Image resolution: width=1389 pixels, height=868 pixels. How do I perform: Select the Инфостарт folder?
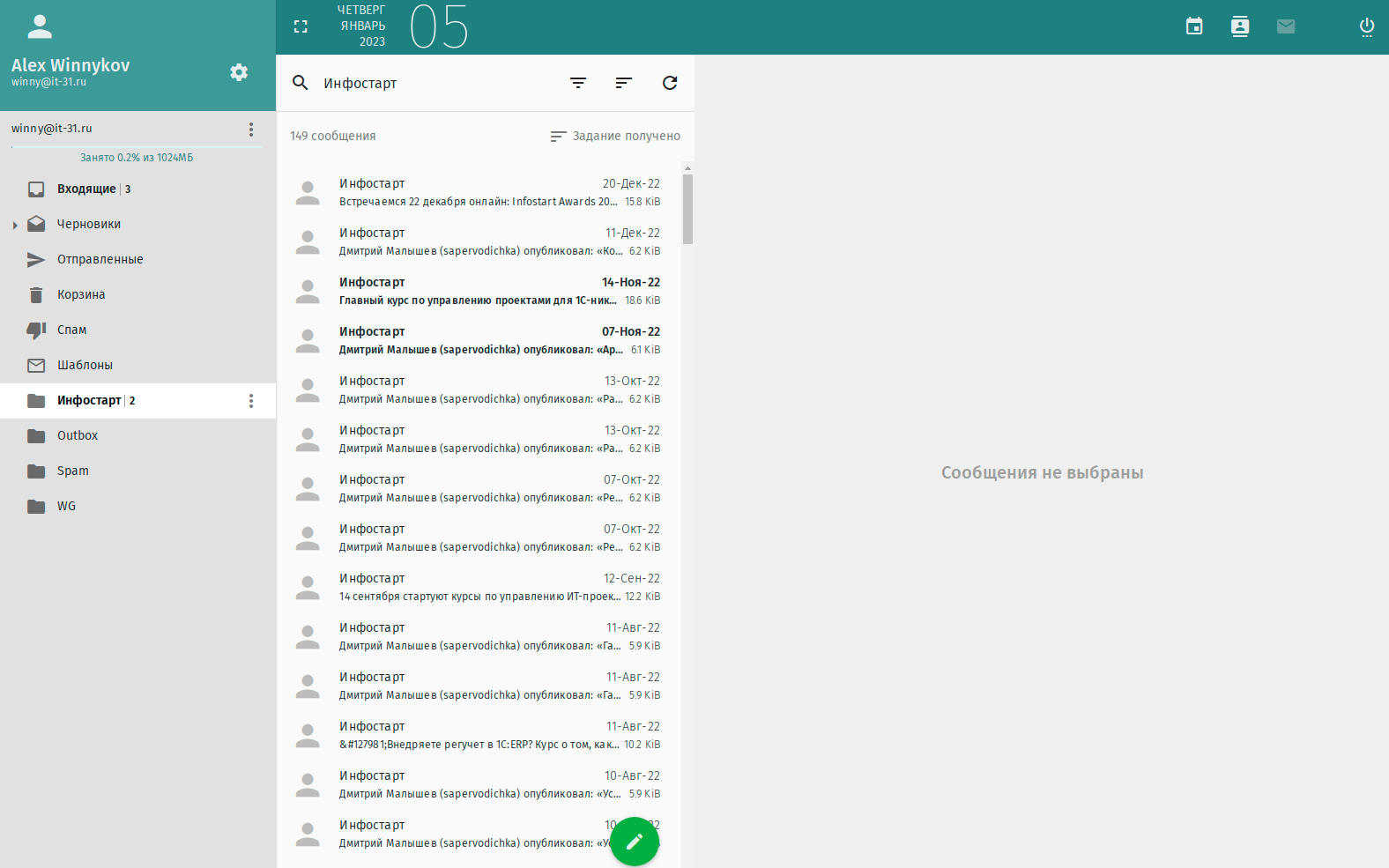tap(137, 400)
